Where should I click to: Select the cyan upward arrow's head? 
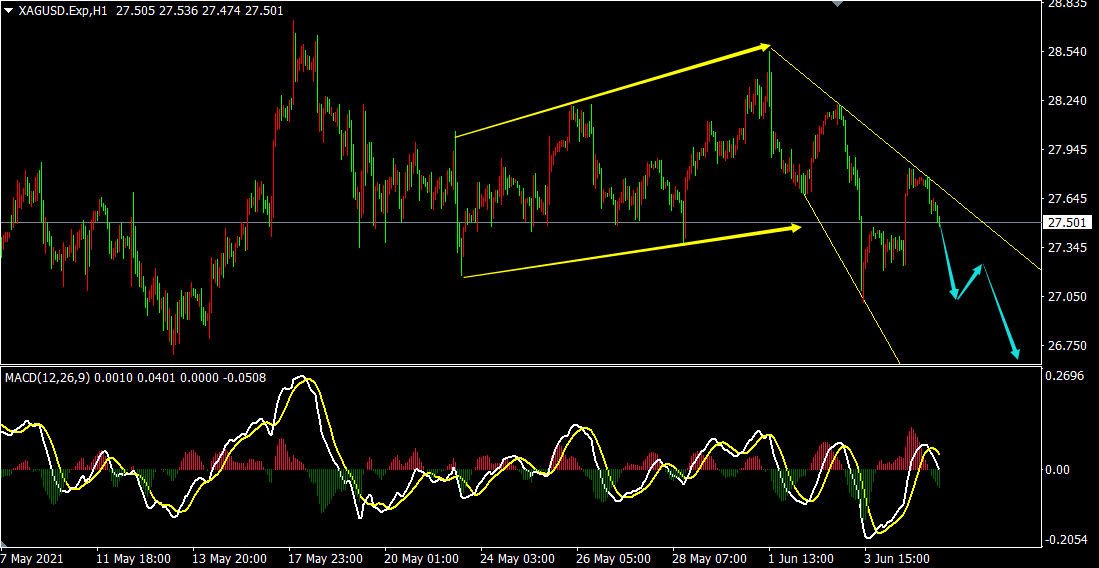point(982,266)
